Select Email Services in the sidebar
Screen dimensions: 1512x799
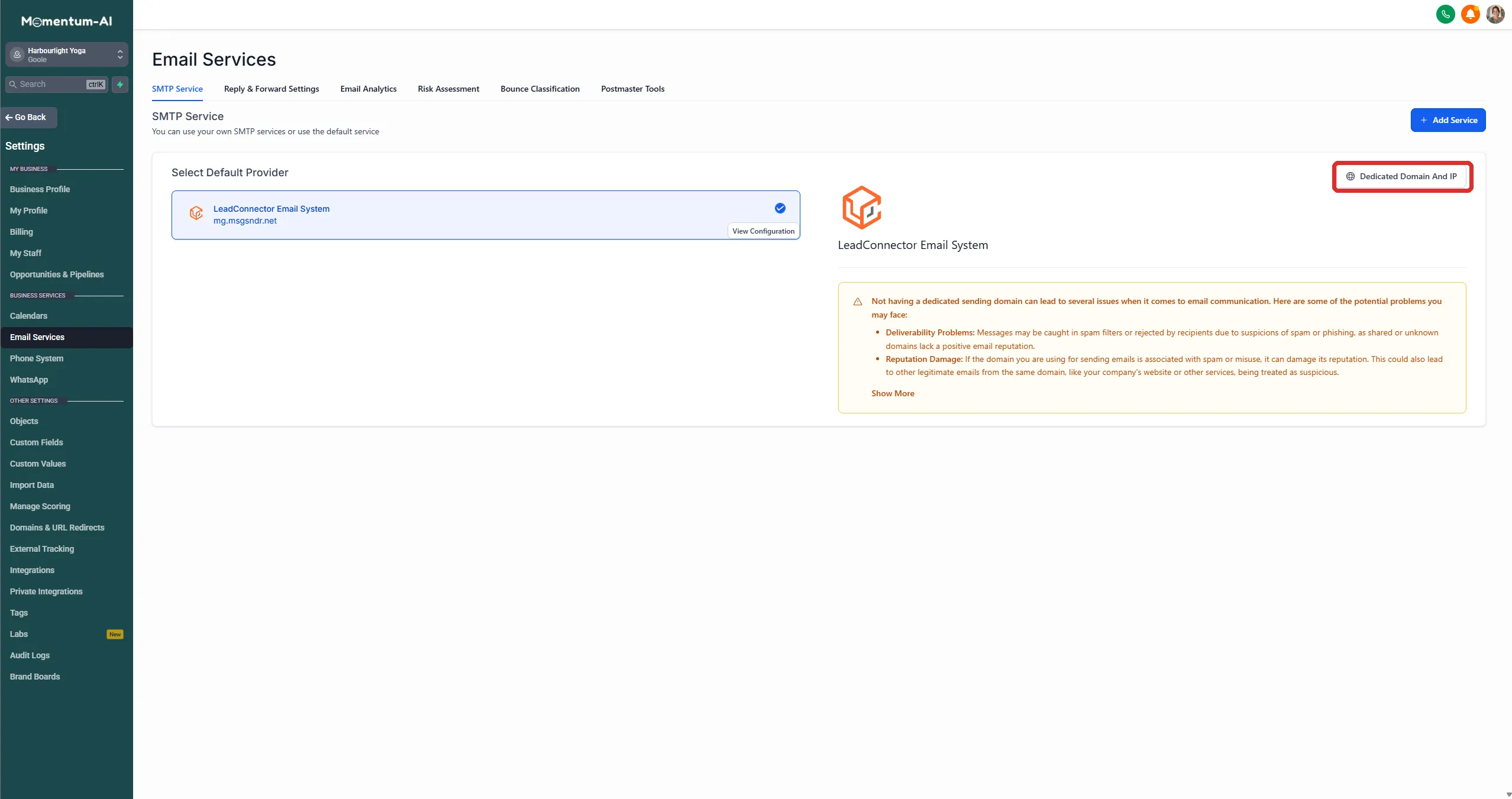click(x=66, y=337)
